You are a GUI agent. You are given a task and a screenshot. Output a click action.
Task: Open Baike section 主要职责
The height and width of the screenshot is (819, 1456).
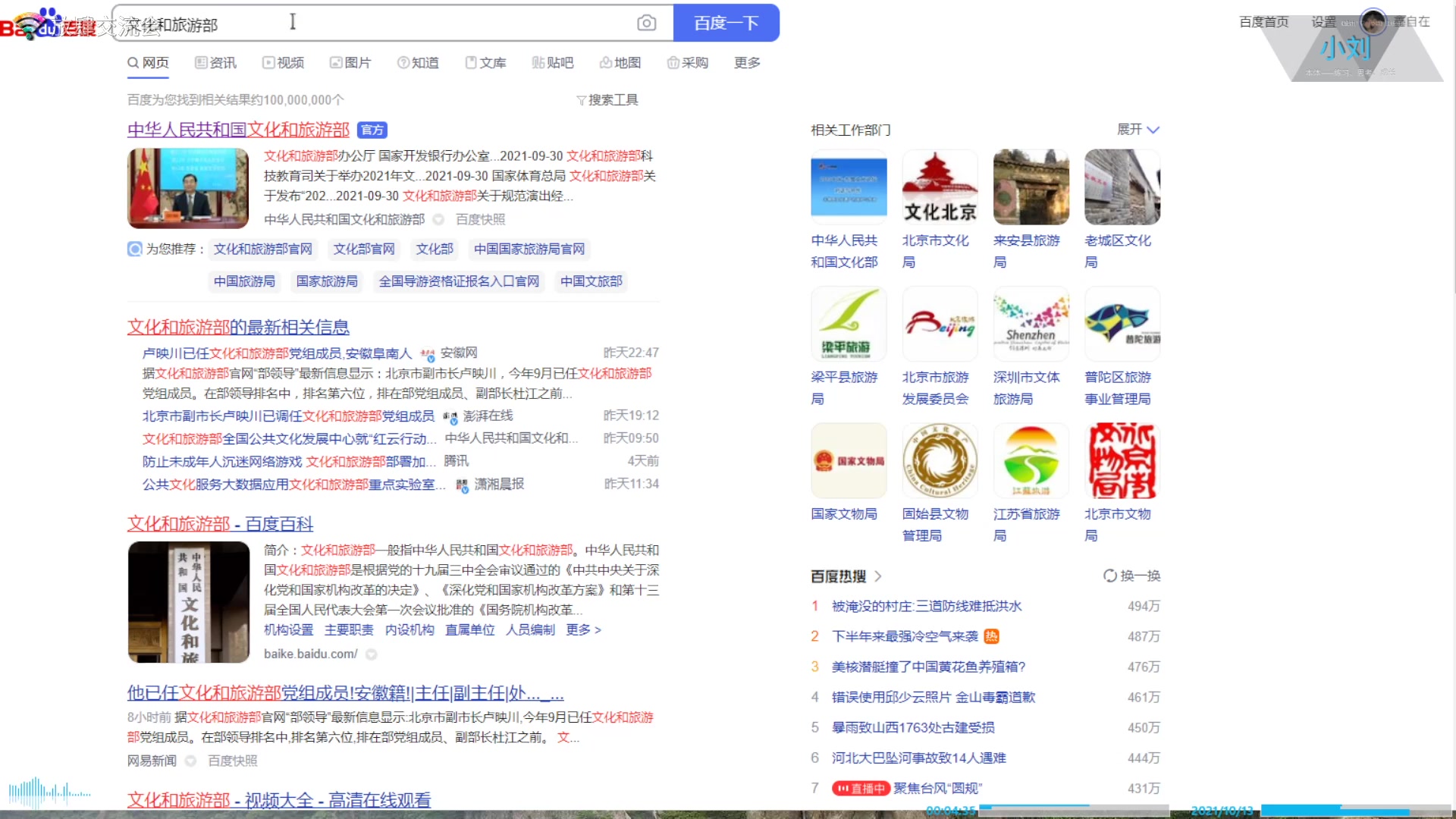coord(349,630)
